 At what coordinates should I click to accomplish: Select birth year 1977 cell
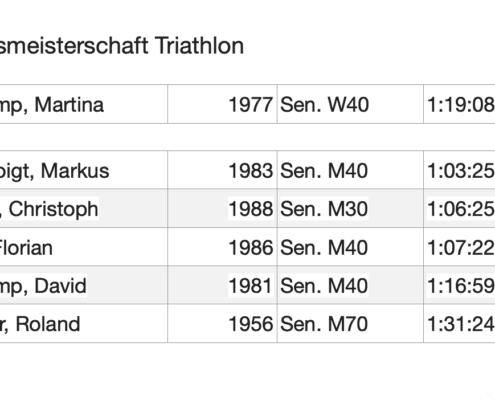tap(222, 104)
